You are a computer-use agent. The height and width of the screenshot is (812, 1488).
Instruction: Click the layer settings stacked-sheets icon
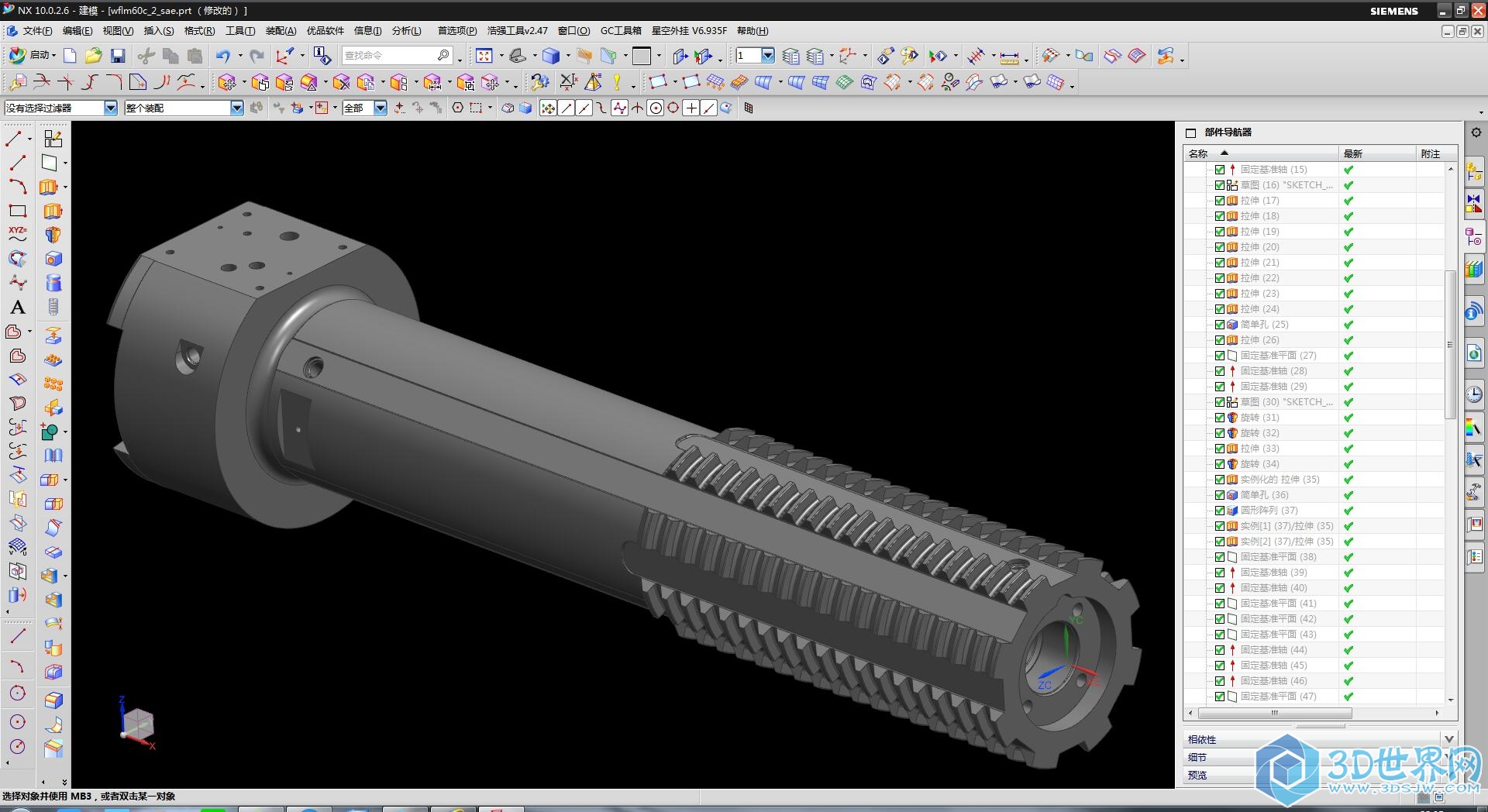tap(790, 56)
